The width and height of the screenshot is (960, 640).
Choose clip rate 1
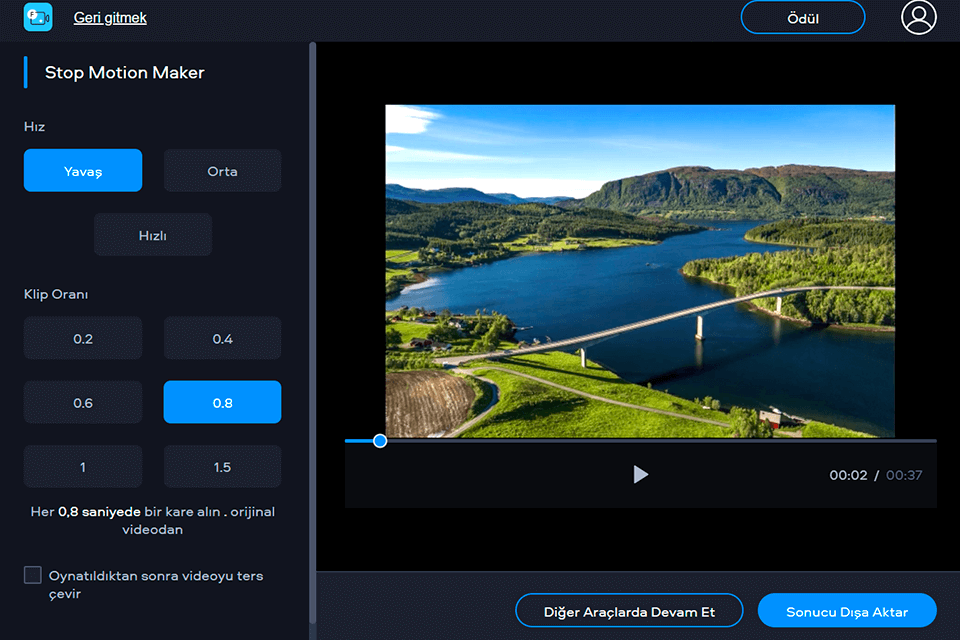click(83, 467)
